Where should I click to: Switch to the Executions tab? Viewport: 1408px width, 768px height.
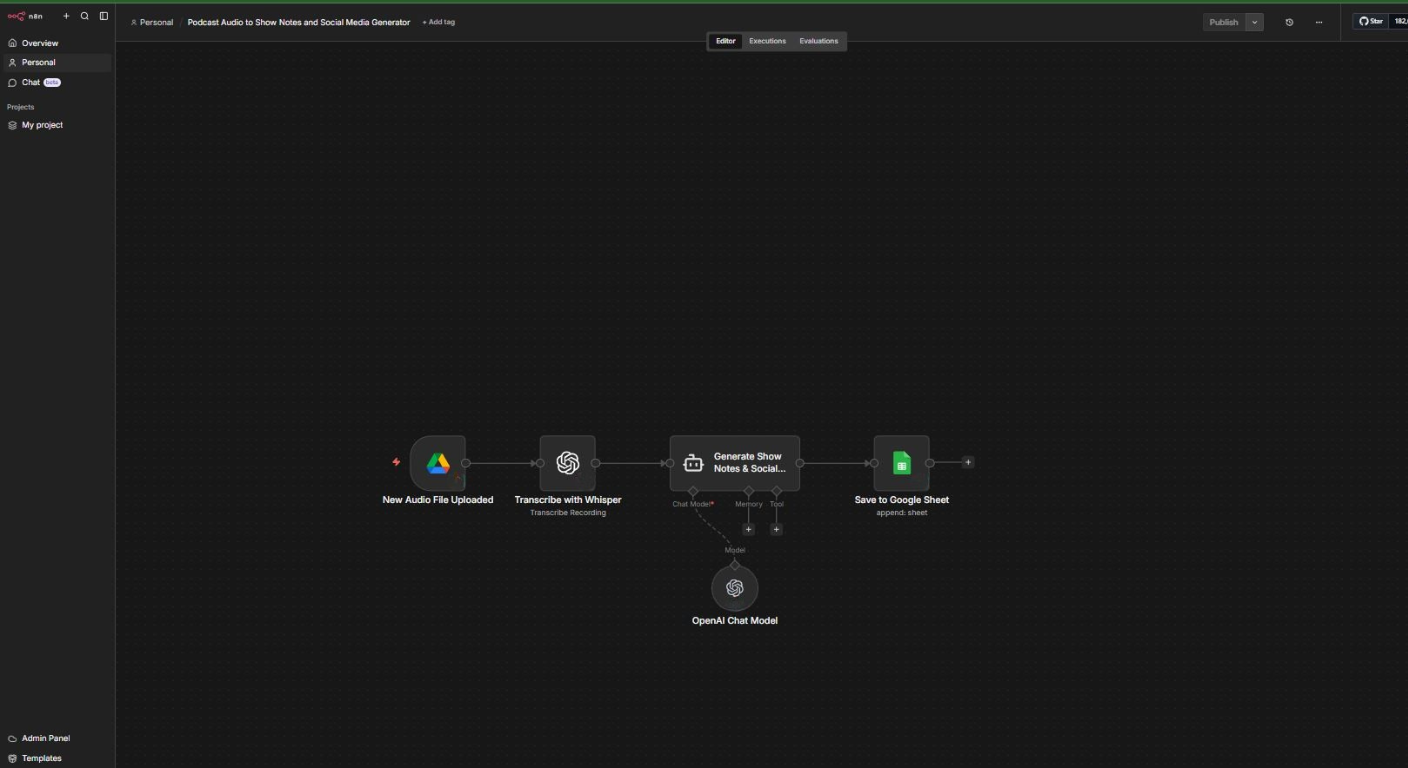[x=766, y=41]
